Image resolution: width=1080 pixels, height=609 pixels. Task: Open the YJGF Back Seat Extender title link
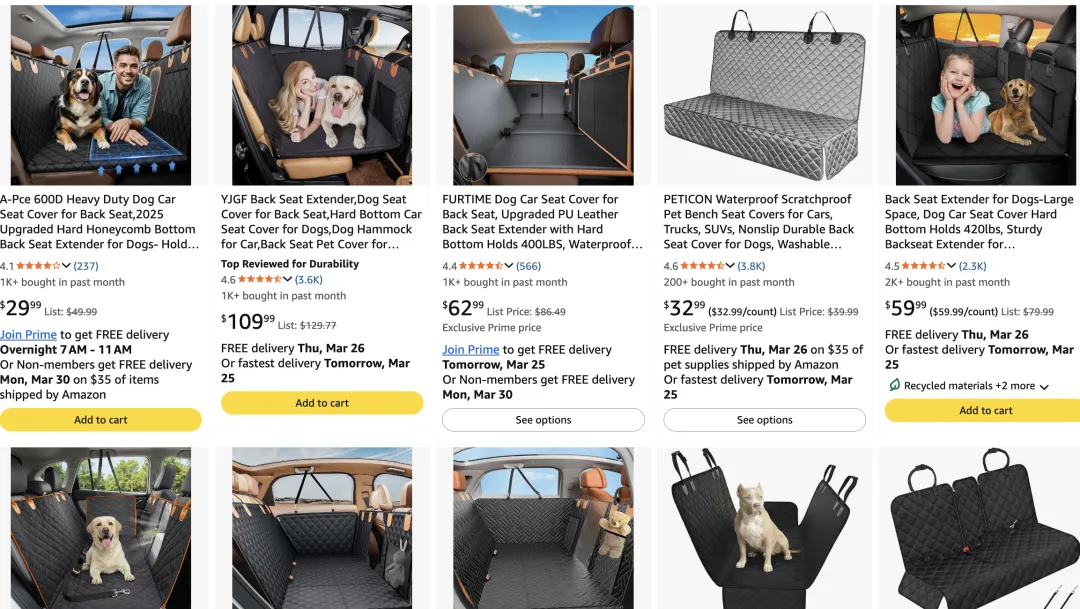pyautogui.click(x=321, y=214)
